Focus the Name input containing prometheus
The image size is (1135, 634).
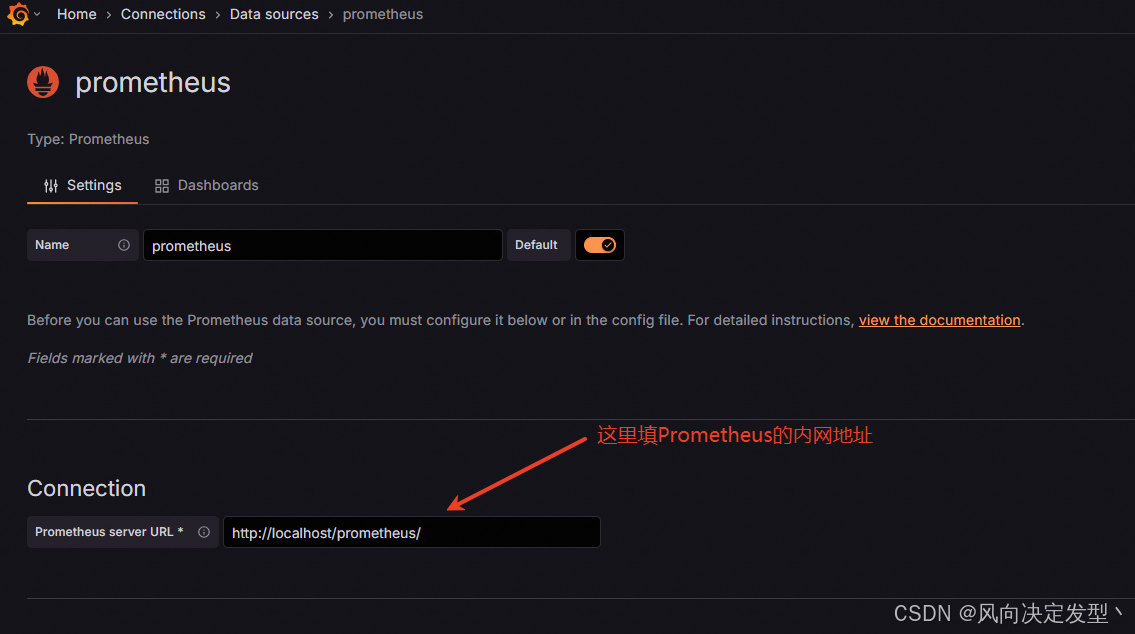[x=323, y=245]
